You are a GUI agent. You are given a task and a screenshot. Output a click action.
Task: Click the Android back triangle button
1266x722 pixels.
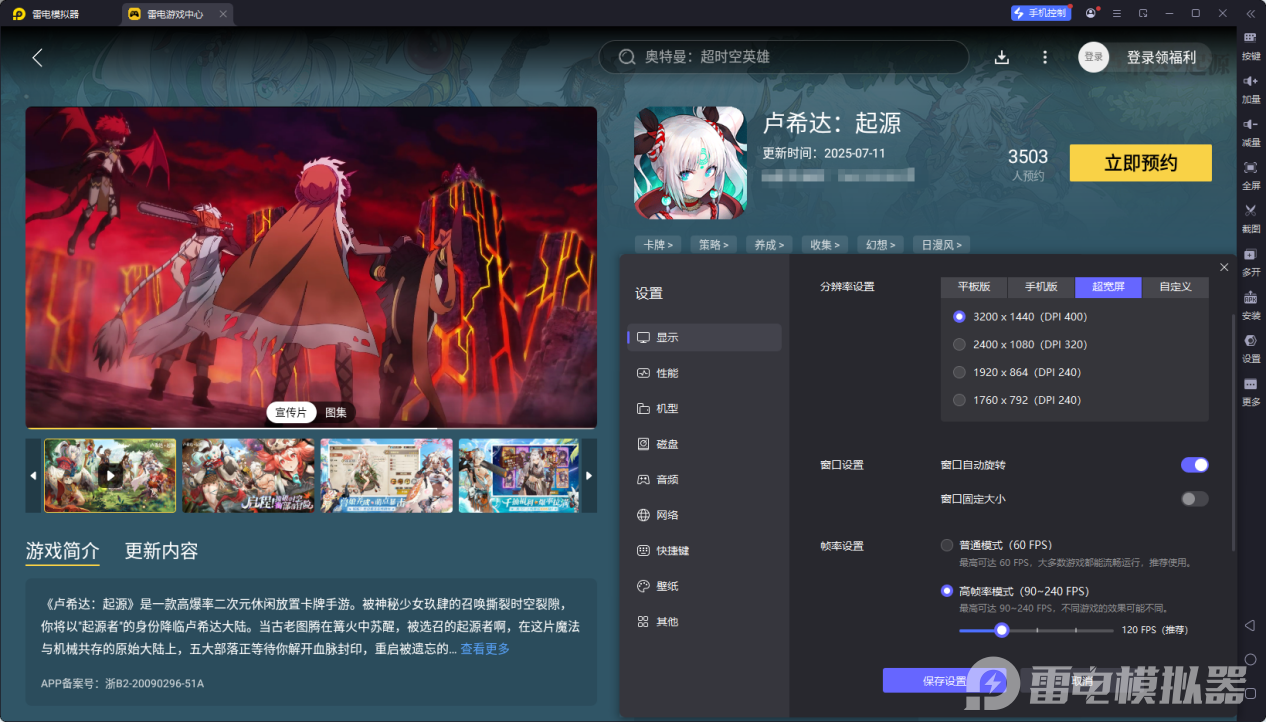click(1250, 625)
